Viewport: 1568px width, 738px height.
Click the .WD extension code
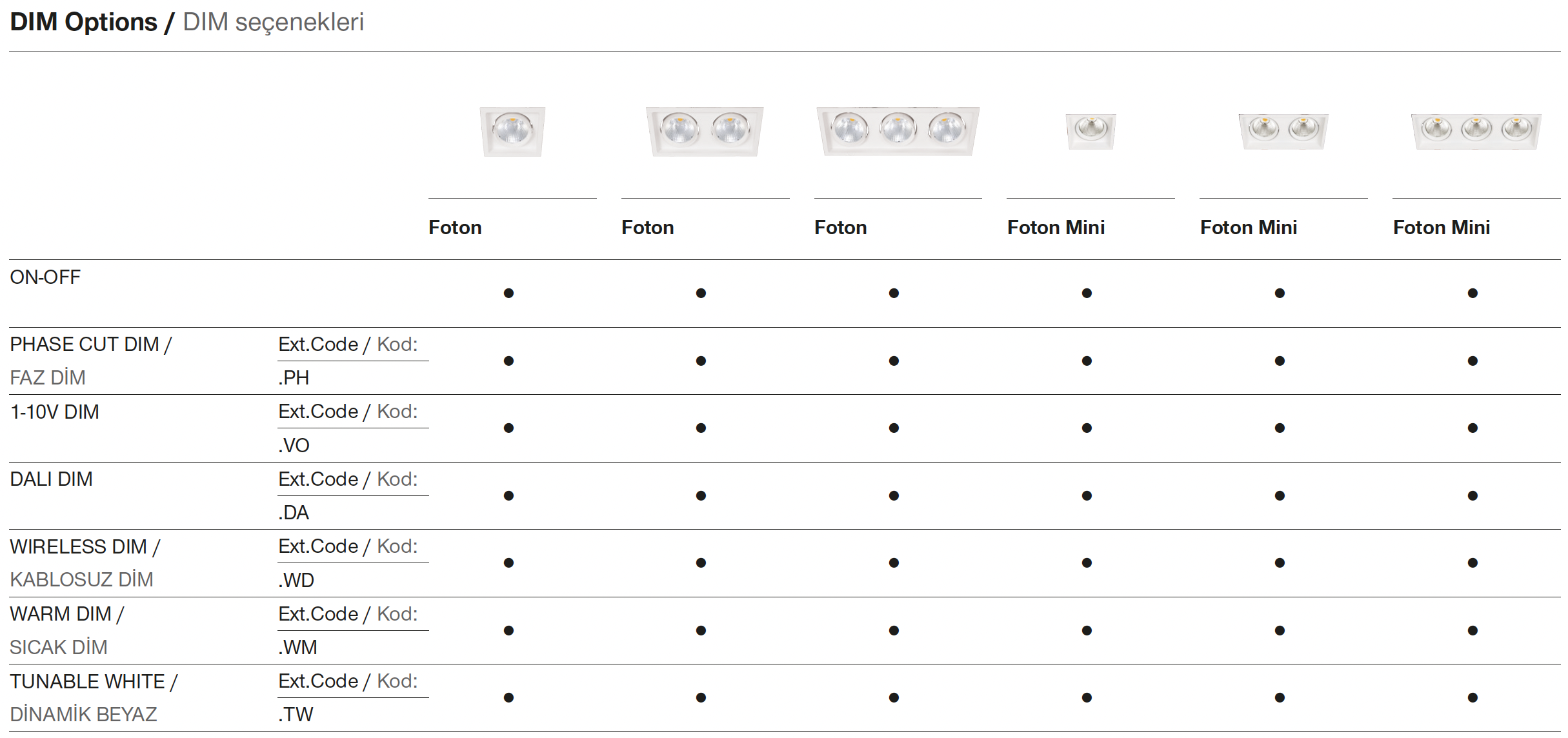click(296, 581)
